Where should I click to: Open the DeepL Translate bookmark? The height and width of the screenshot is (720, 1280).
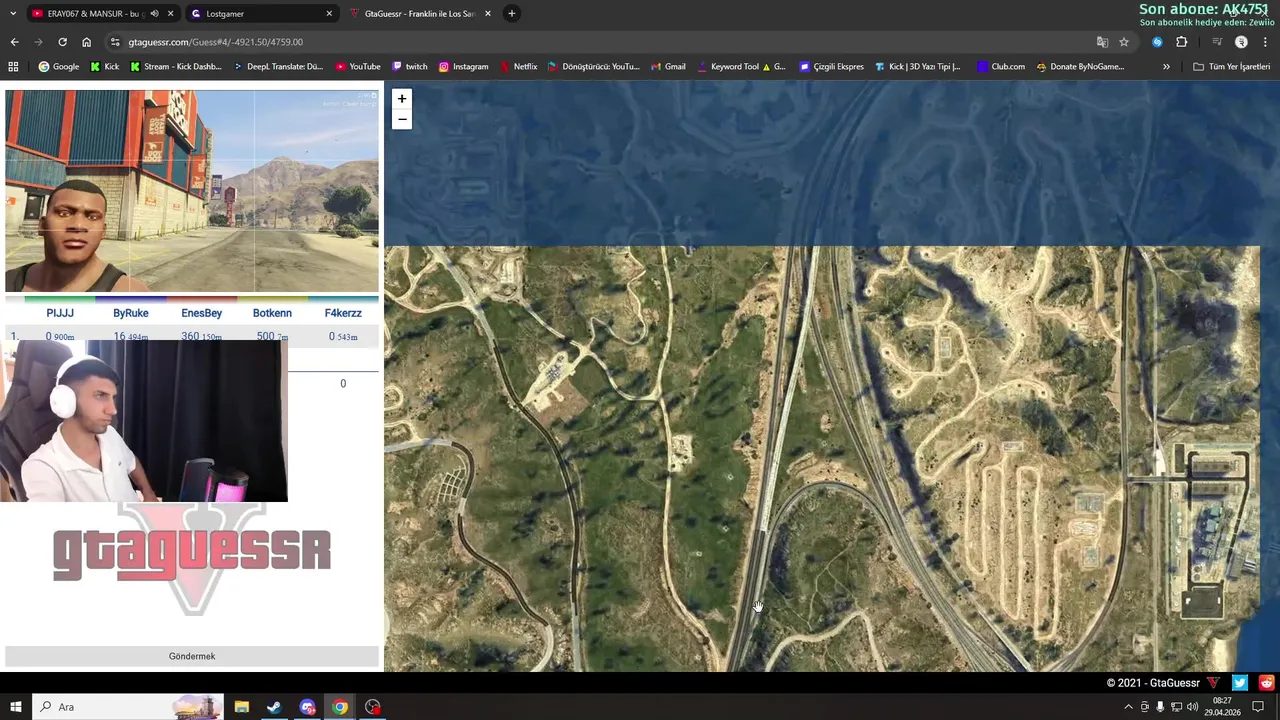(279, 67)
